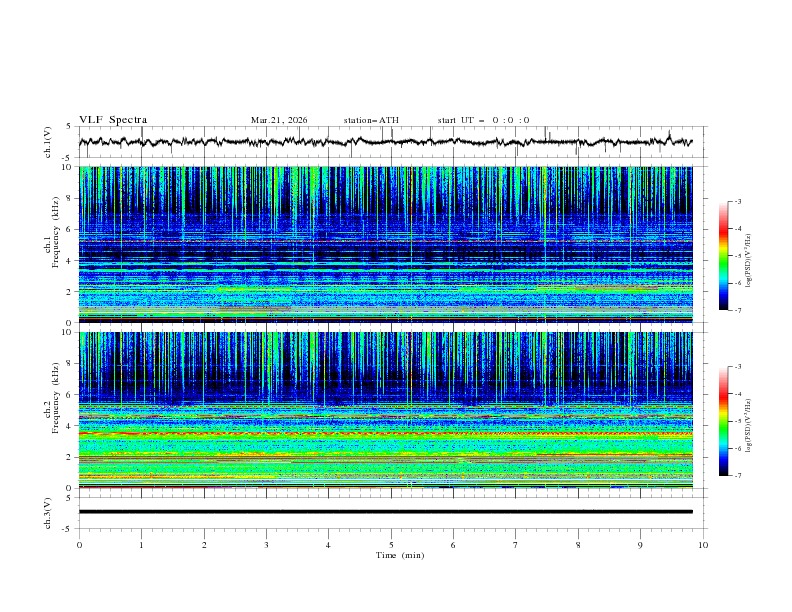Screen dimensions: 792x612
Task: Click the ch.1 color bar "log(PSD)(V²/Hz)" label
Action: coord(749,261)
